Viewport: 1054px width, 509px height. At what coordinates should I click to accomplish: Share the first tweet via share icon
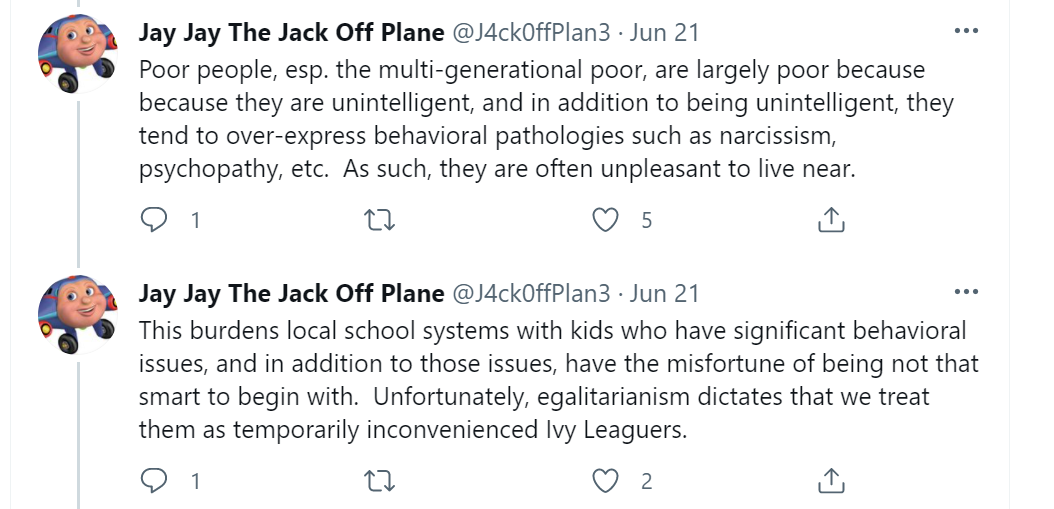832,220
